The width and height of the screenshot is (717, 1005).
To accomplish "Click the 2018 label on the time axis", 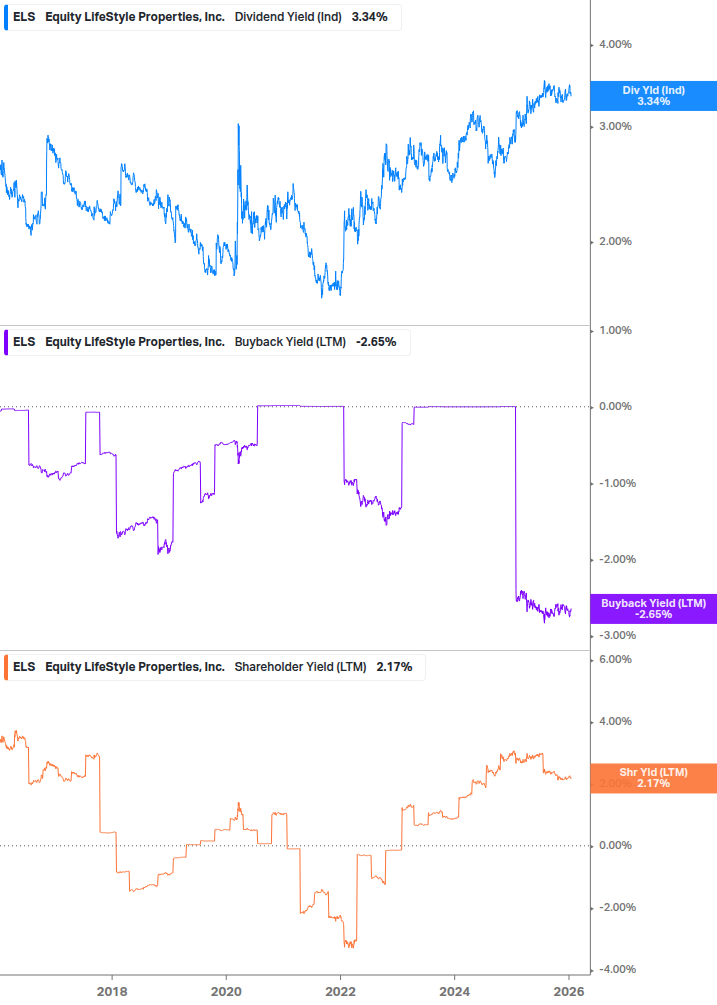I will pos(112,992).
